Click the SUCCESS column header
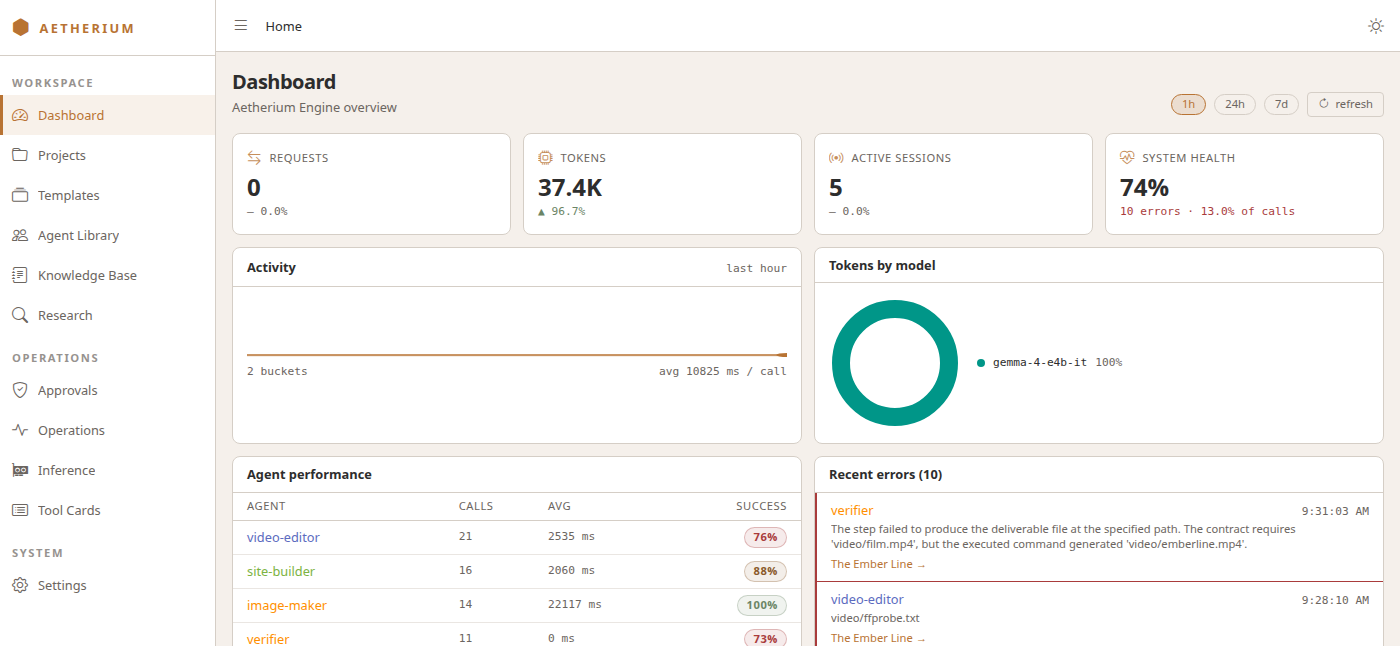The height and width of the screenshot is (646, 1400). click(761, 506)
